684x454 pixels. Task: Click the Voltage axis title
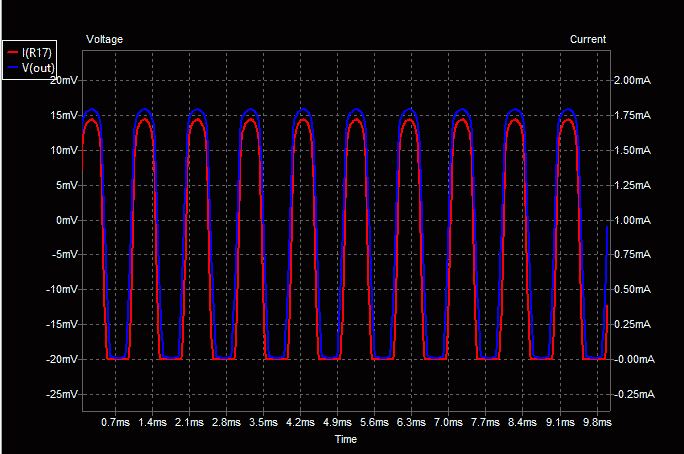click(105, 39)
